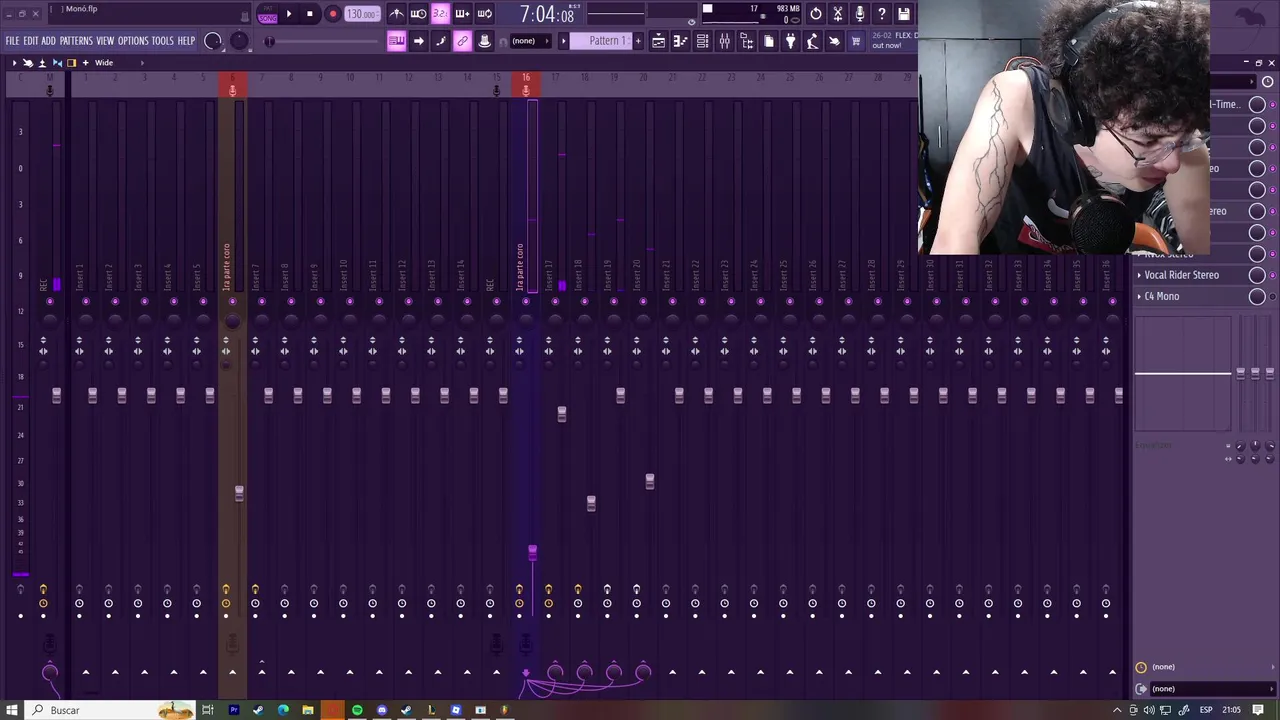Open the tempo tapper icon
The width and height of the screenshot is (1280, 720).
coord(813,41)
